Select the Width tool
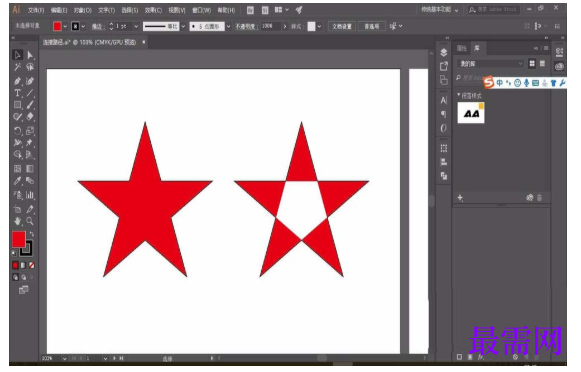 click(17, 143)
